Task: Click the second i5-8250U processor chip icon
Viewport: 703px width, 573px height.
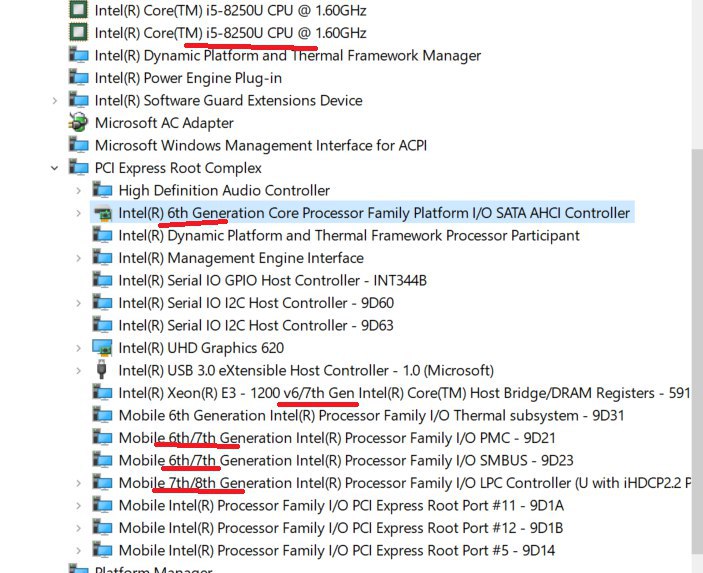Action: point(78,32)
